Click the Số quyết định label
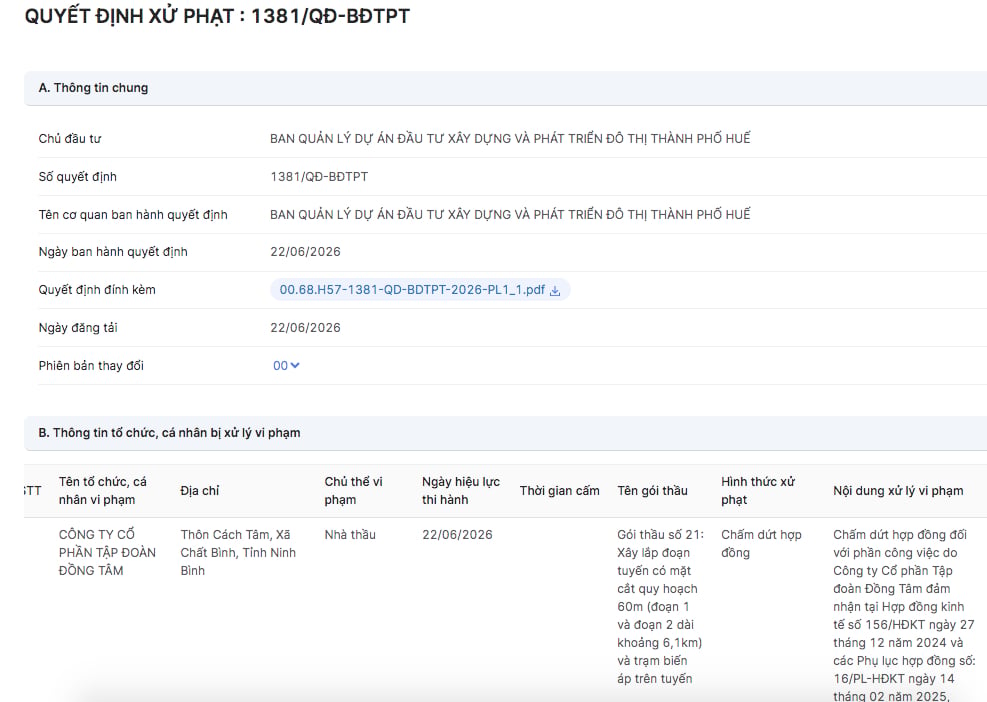987x702 pixels. tap(77, 176)
